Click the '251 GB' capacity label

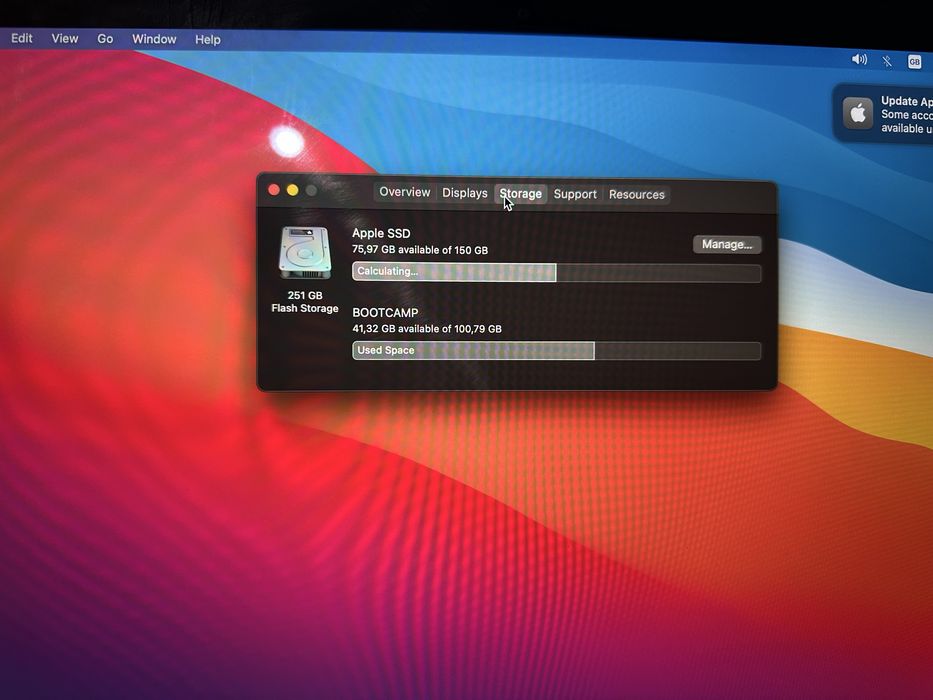[305, 295]
